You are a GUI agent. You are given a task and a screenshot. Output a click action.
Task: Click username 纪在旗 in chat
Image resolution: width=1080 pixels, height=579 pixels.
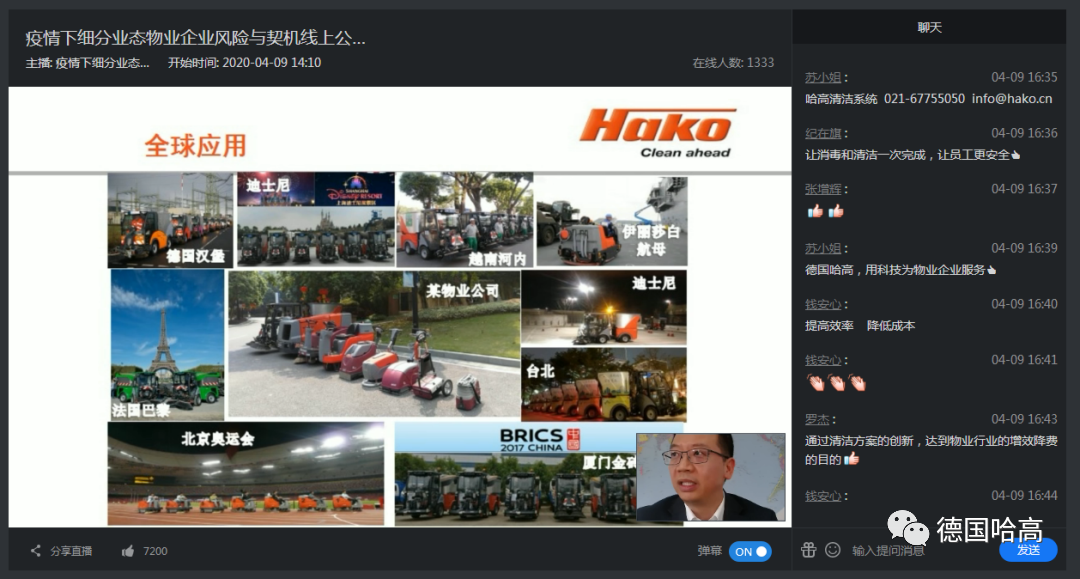pos(823,134)
